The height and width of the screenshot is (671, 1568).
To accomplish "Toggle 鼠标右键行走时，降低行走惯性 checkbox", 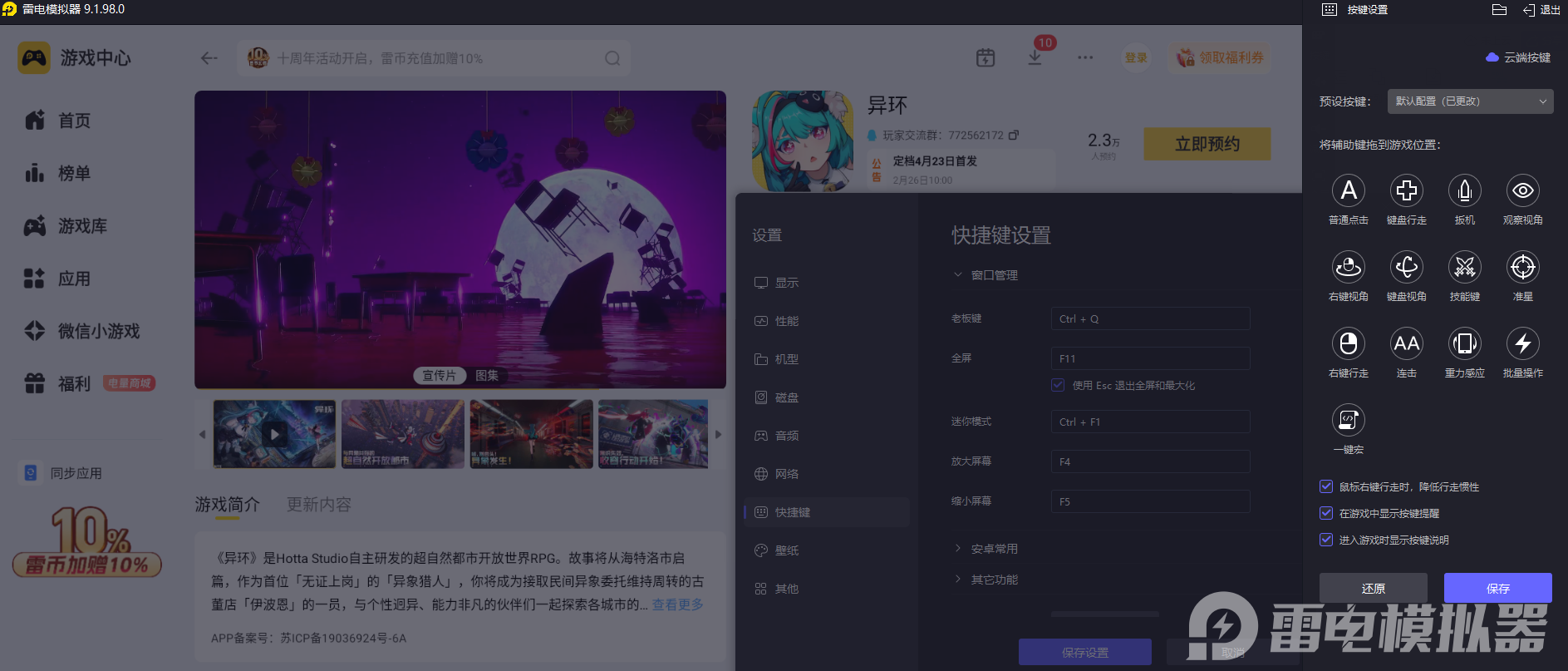I will point(1326,486).
